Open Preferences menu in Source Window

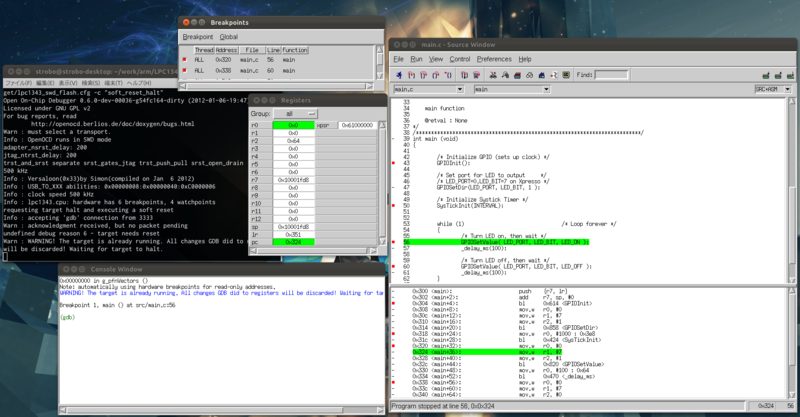[494, 59]
